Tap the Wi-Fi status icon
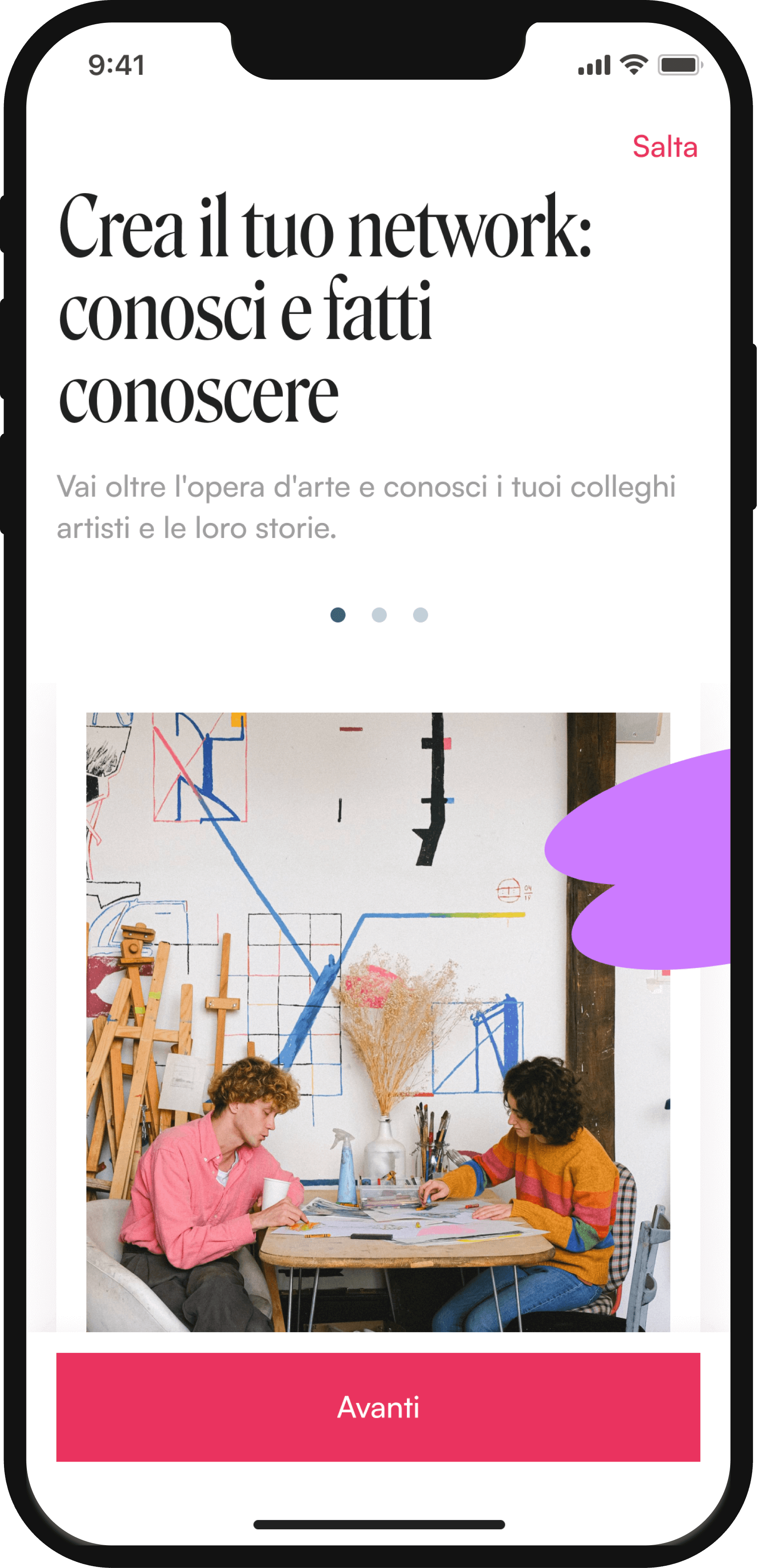The image size is (757, 1568). click(x=633, y=64)
